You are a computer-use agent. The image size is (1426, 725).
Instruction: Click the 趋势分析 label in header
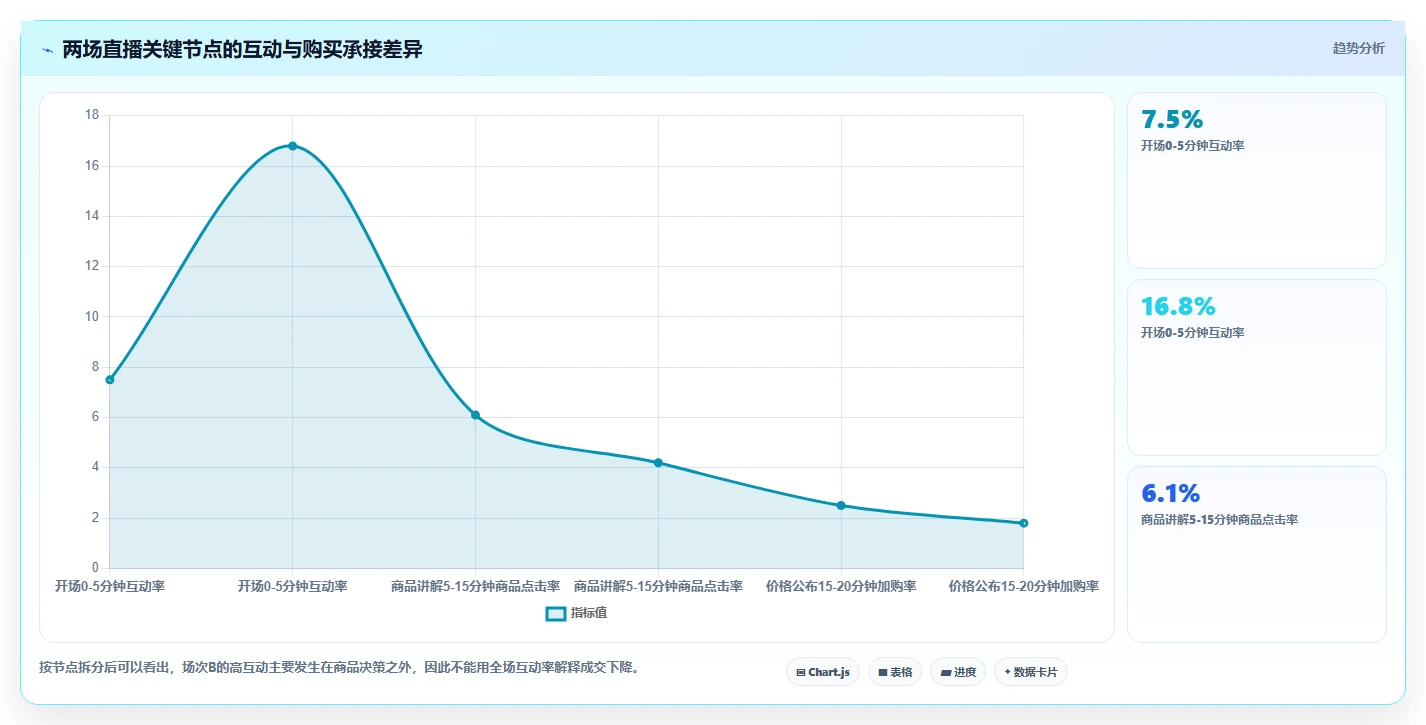point(1358,48)
